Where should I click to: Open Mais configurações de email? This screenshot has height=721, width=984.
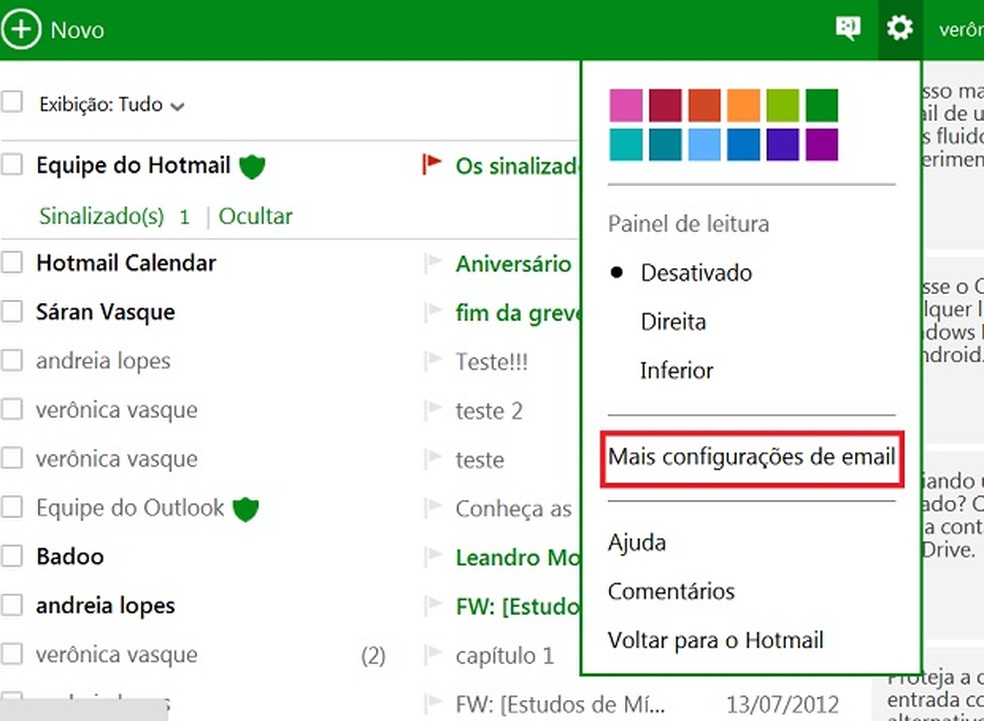(752, 457)
